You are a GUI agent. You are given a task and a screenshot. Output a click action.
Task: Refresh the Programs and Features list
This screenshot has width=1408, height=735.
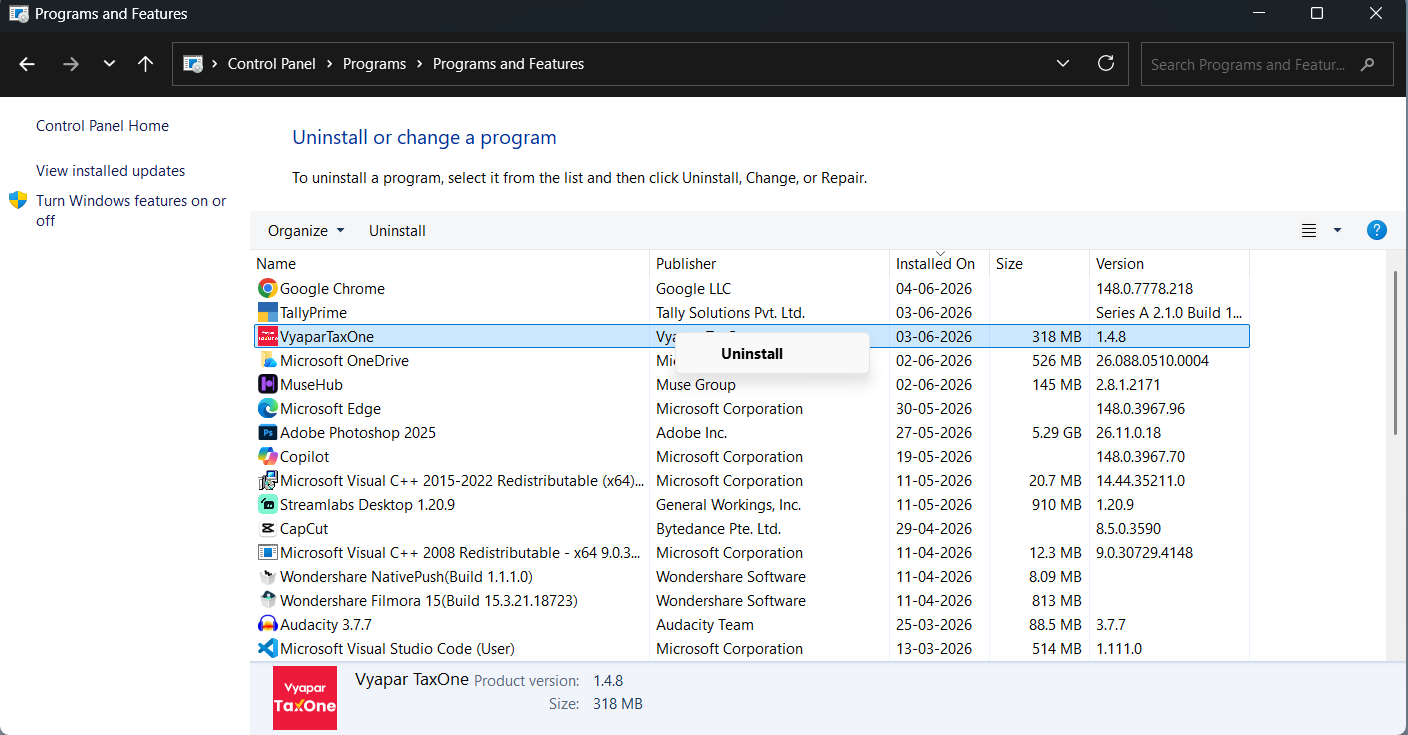click(1106, 63)
